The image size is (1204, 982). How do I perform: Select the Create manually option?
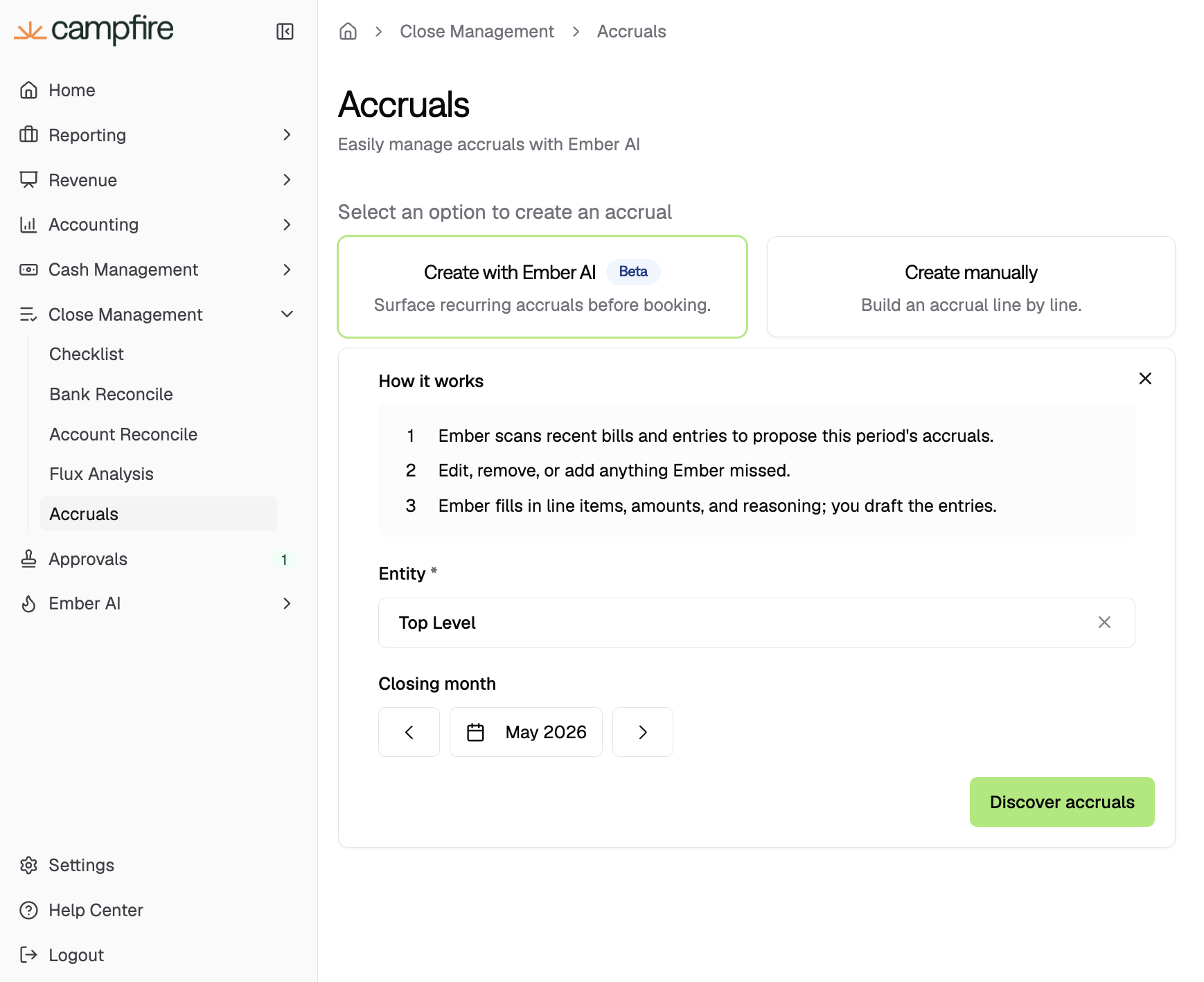(971, 287)
